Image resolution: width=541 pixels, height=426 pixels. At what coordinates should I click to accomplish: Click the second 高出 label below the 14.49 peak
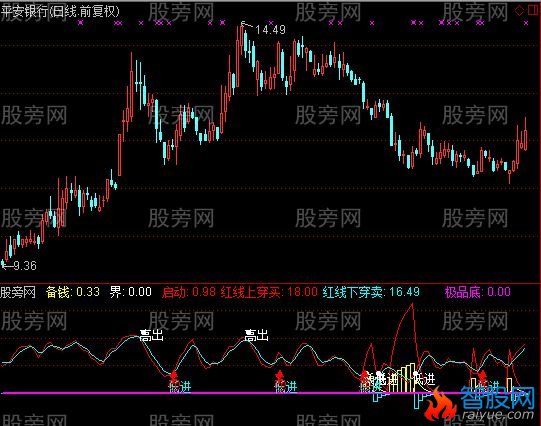256,335
